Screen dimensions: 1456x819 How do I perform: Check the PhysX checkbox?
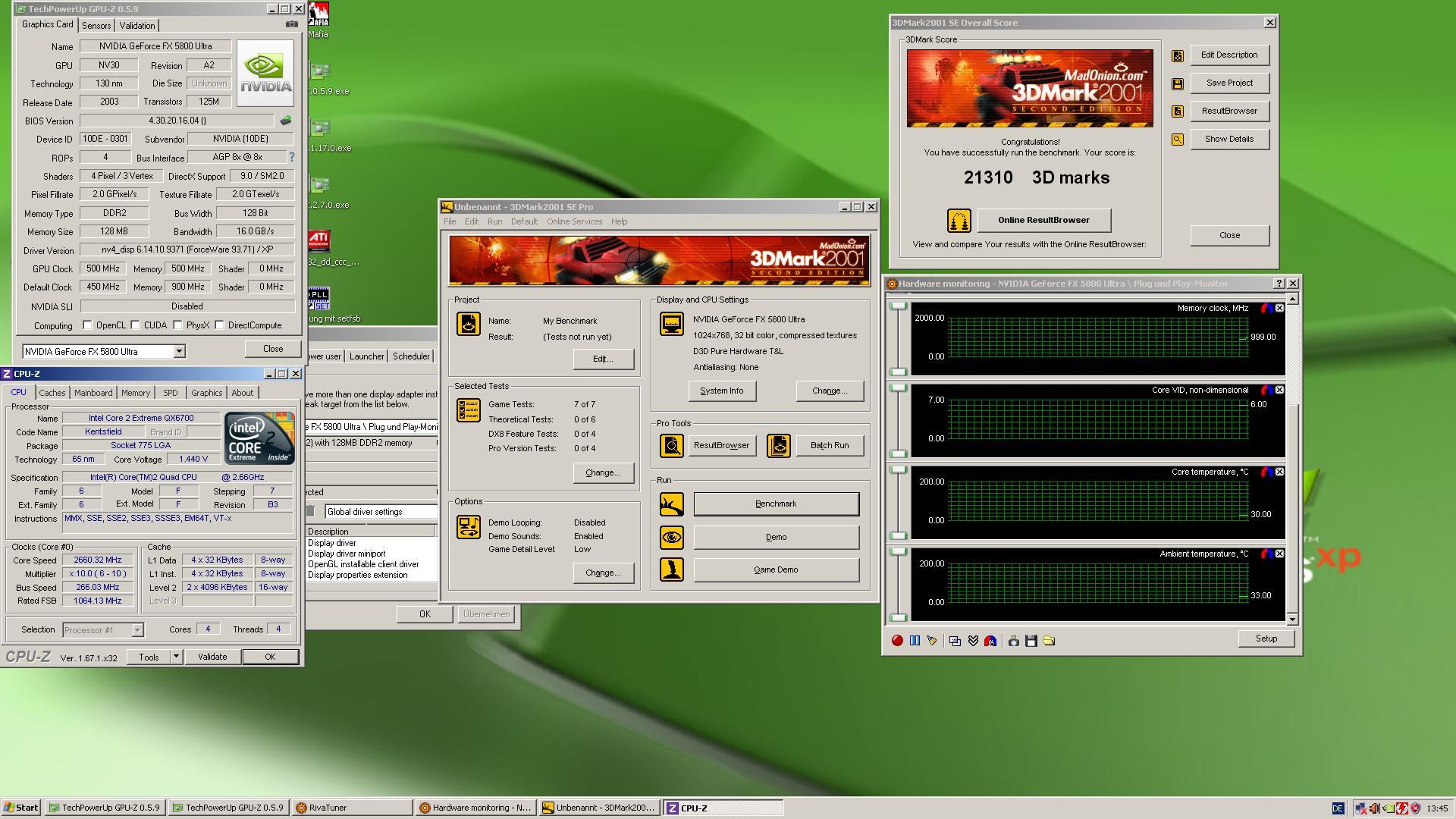coord(177,325)
